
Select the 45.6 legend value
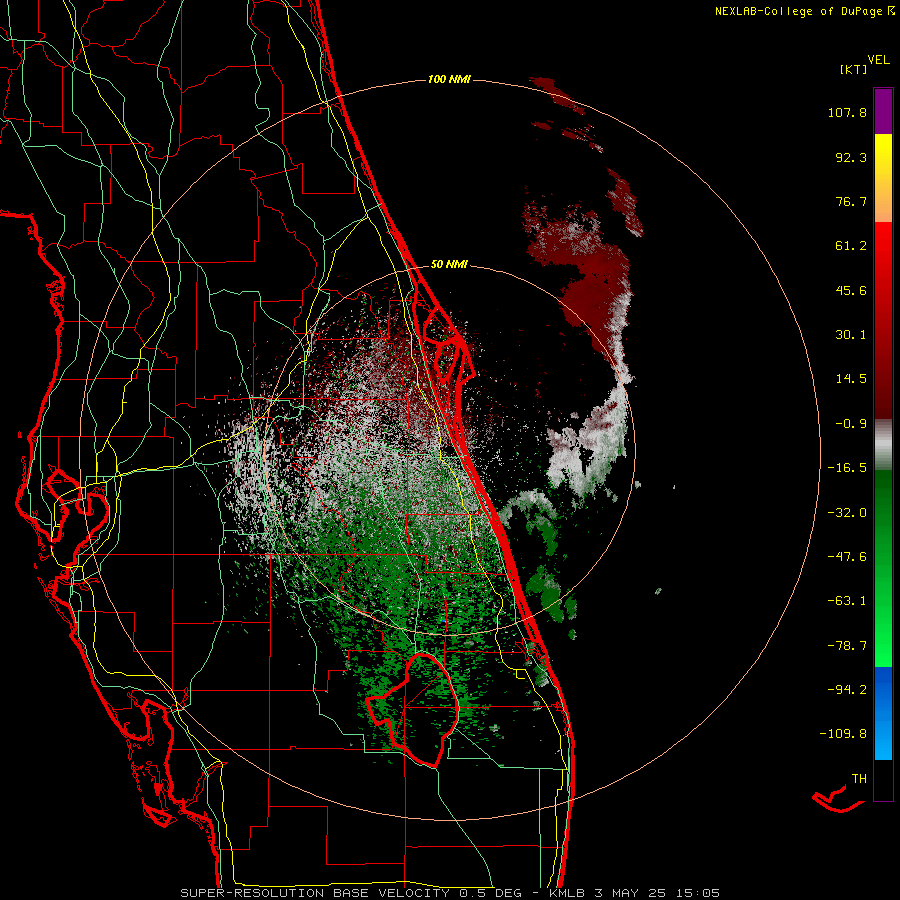pos(851,290)
